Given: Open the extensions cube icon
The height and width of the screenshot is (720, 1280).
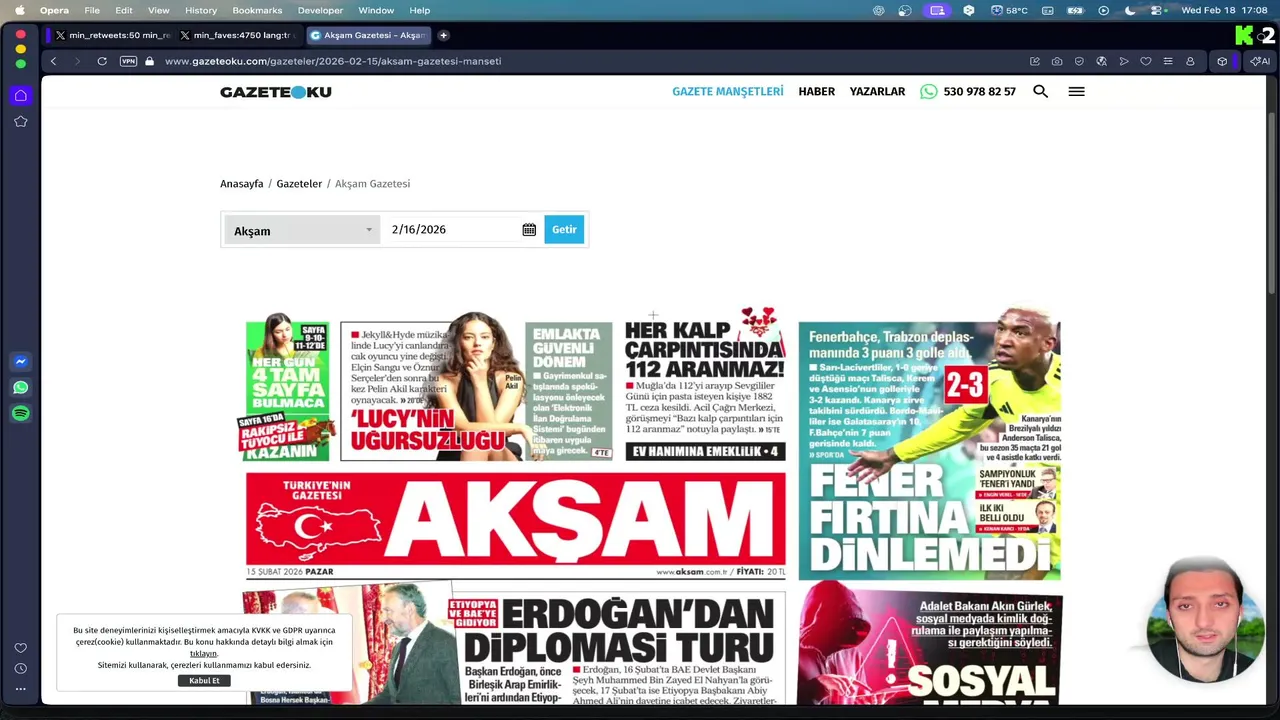Looking at the screenshot, I should tap(1222, 61).
